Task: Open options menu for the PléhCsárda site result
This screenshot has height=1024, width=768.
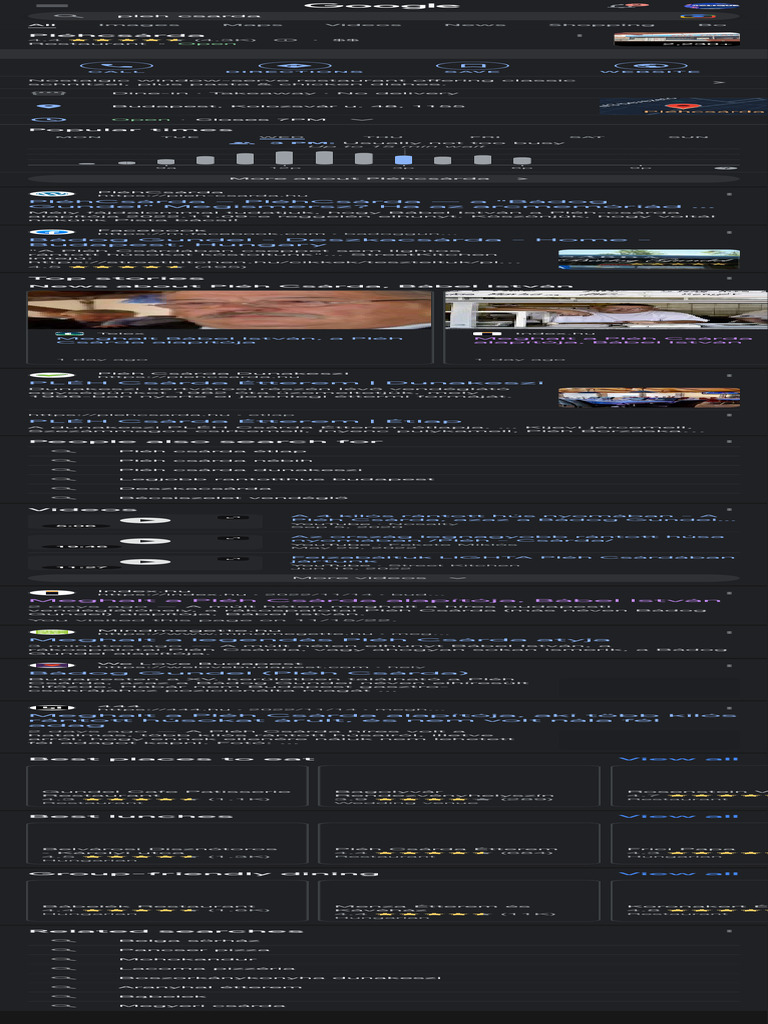Action: point(729,194)
